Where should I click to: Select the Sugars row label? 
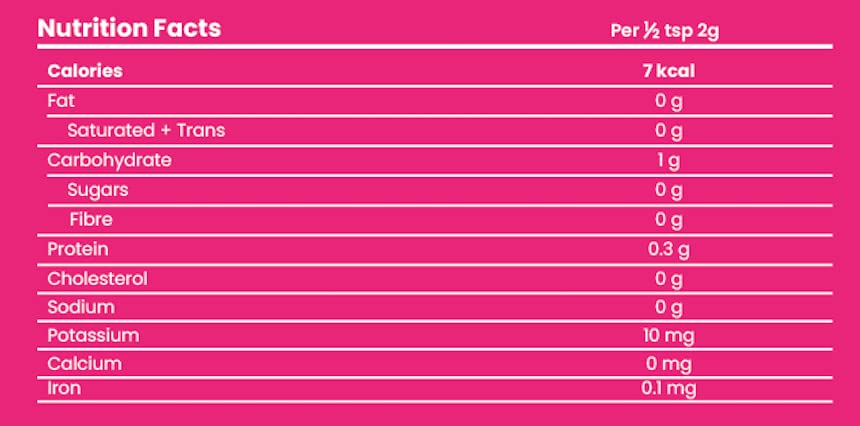point(97,189)
